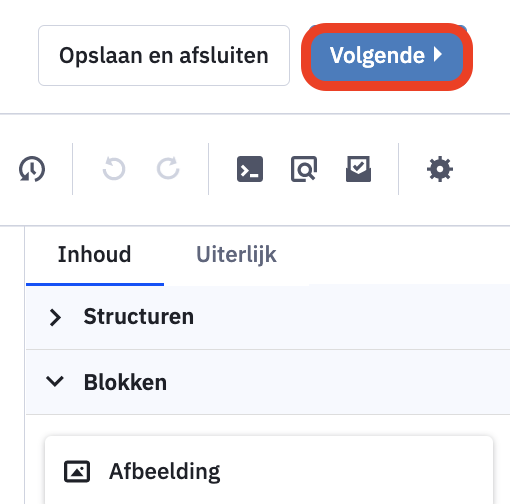Select the Afbeelding block card
Viewport: 510px width, 504px height.
click(269, 470)
